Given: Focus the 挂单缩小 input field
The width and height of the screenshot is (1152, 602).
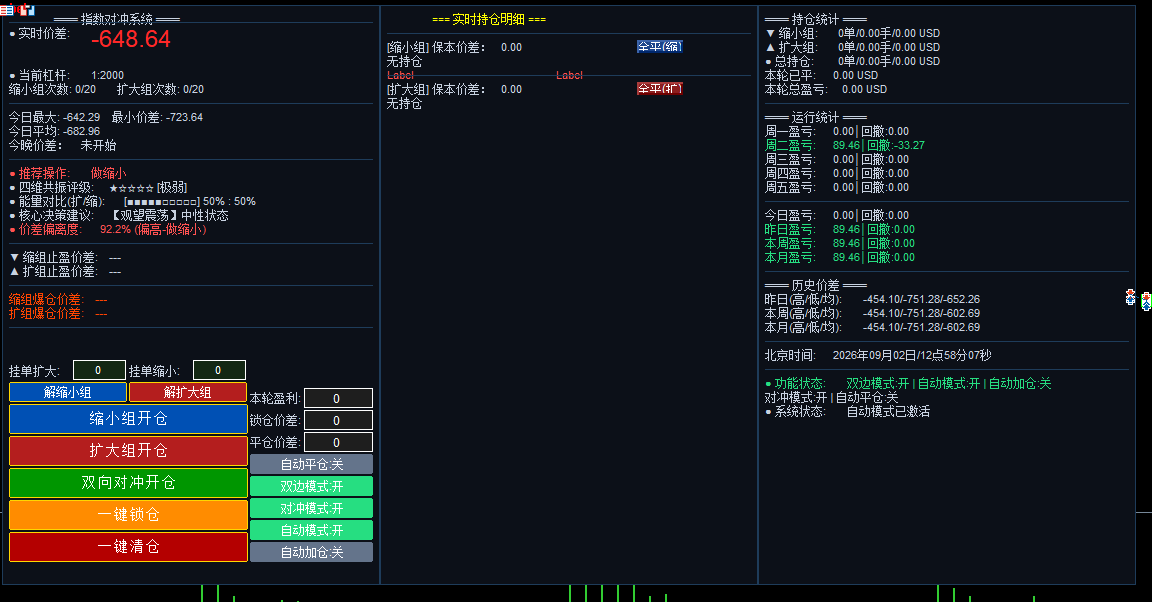Looking at the screenshot, I should tap(218, 370).
